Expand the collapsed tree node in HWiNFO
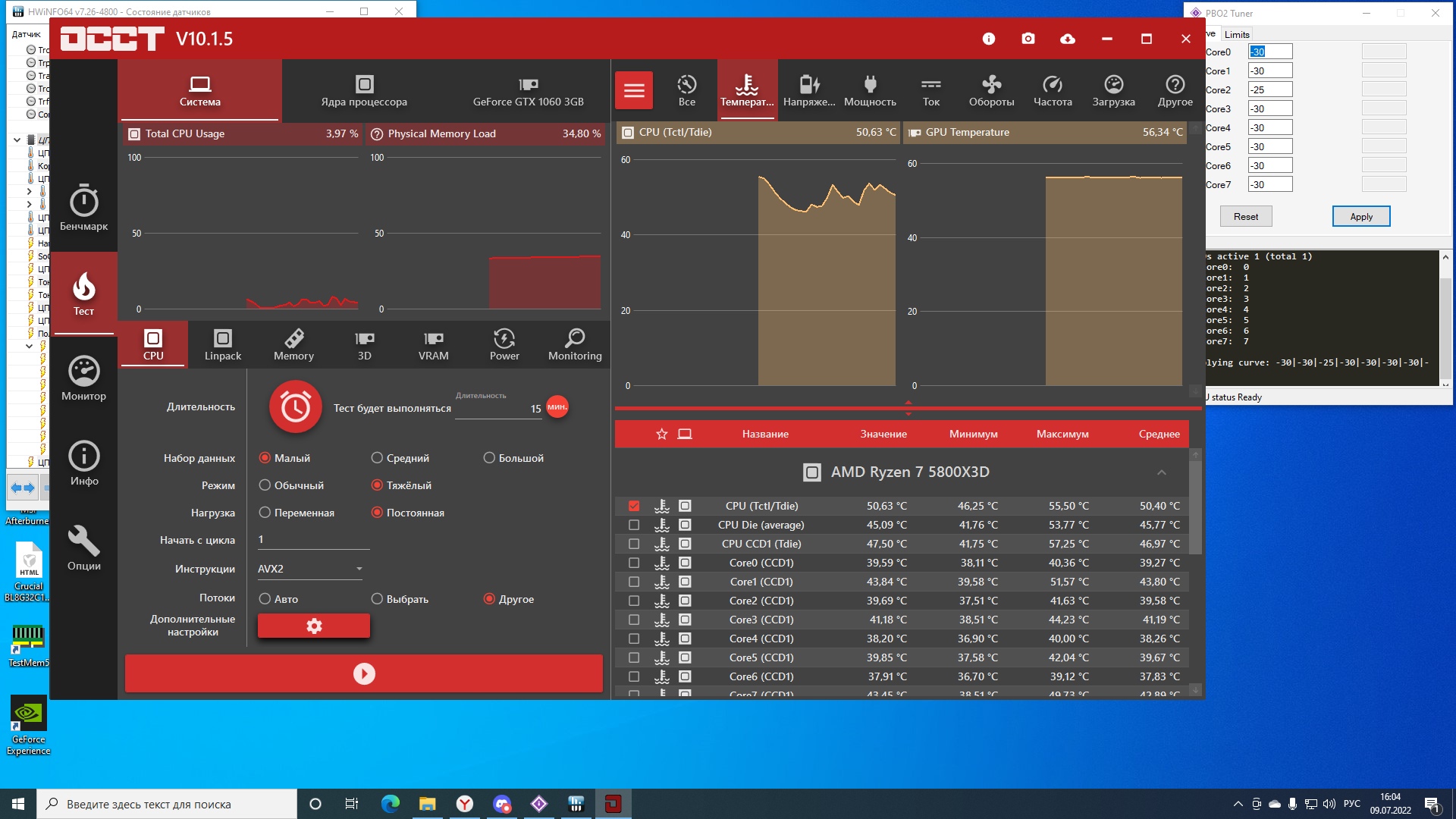1456x819 pixels. [29, 192]
